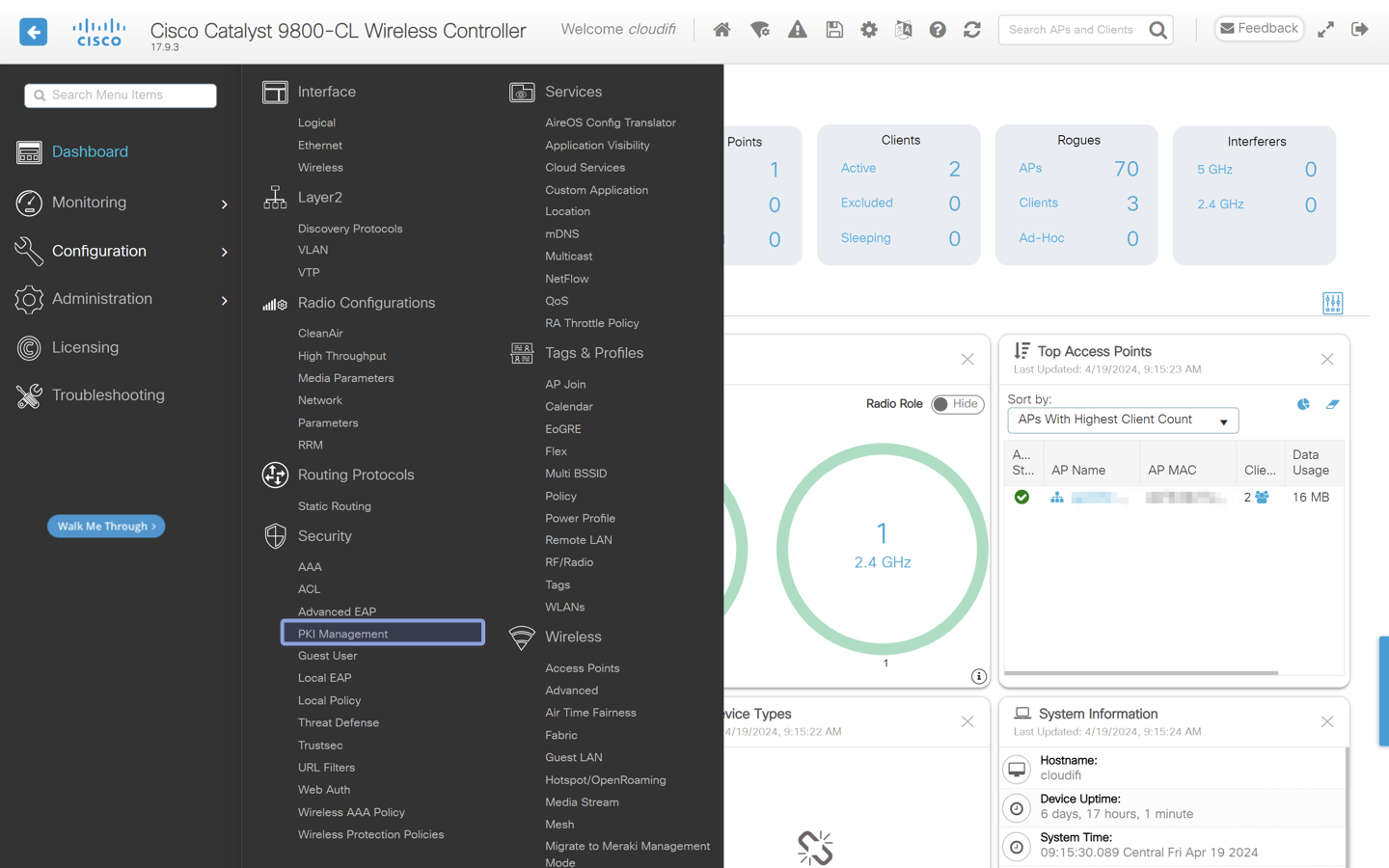
Task: Open settings via the gear icon
Action: pos(868,29)
